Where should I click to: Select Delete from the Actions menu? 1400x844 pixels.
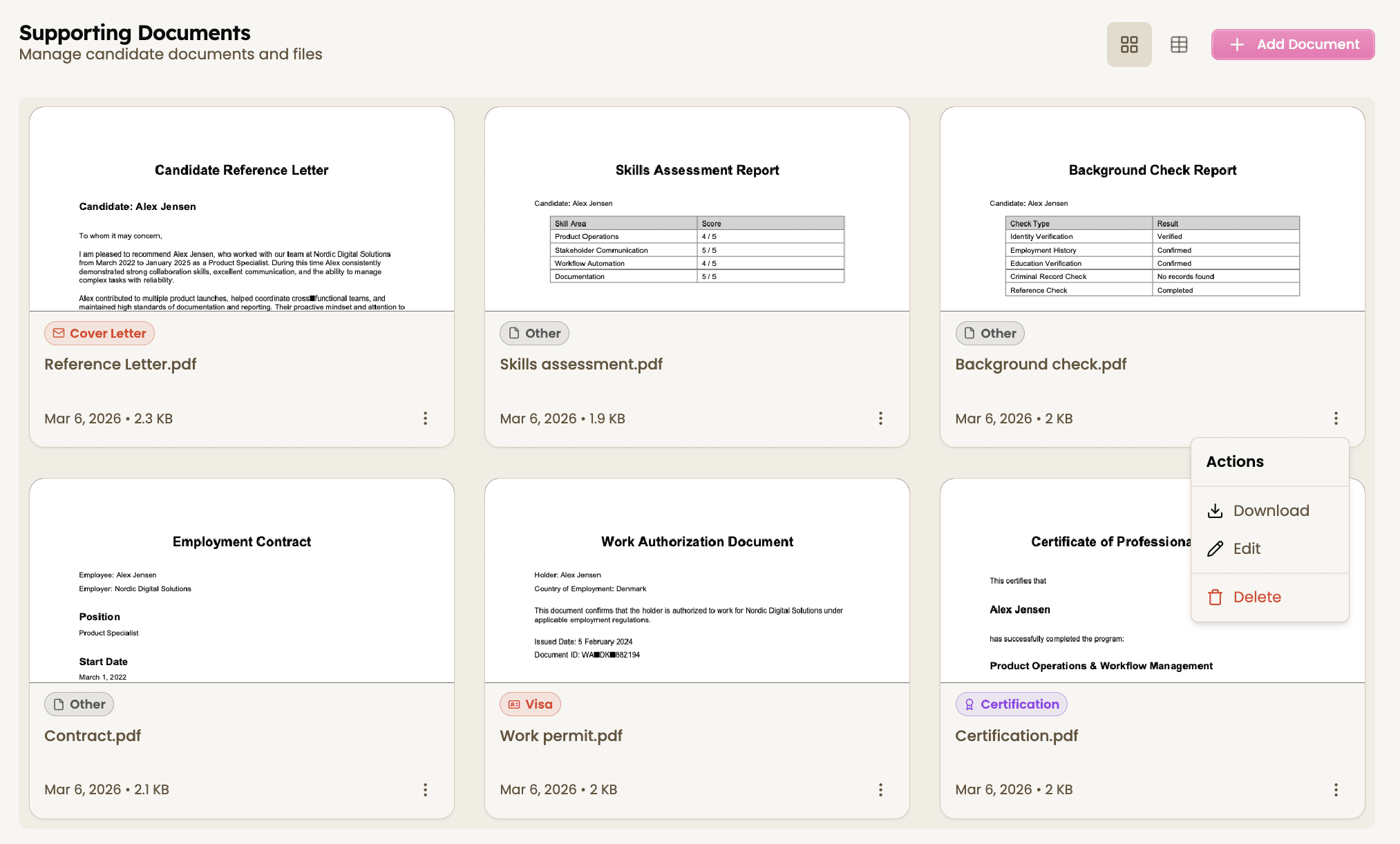coord(1256,597)
